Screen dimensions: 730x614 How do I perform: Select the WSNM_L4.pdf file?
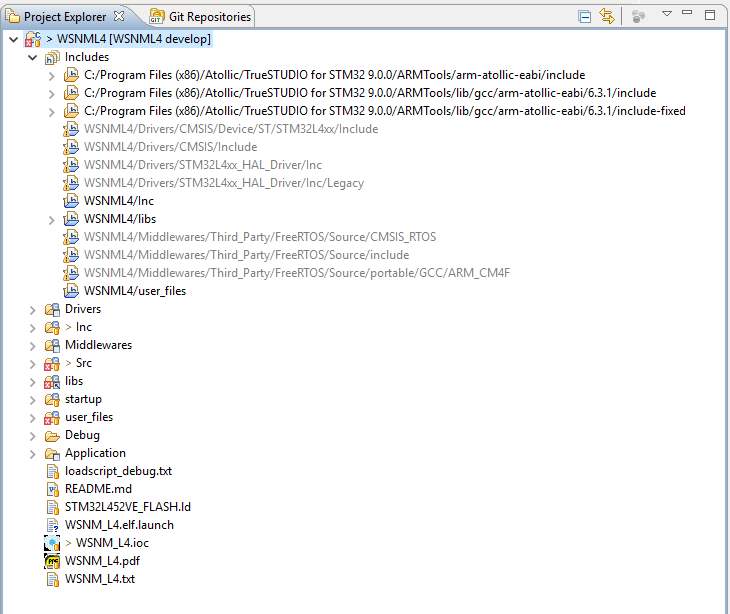[102, 561]
